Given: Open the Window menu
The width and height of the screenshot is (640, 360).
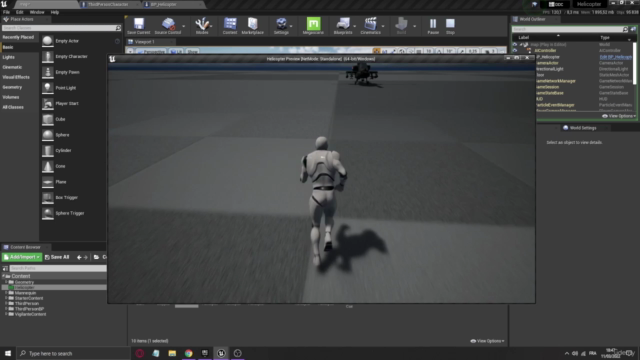Looking at the screenshot, I should (37, 12).
